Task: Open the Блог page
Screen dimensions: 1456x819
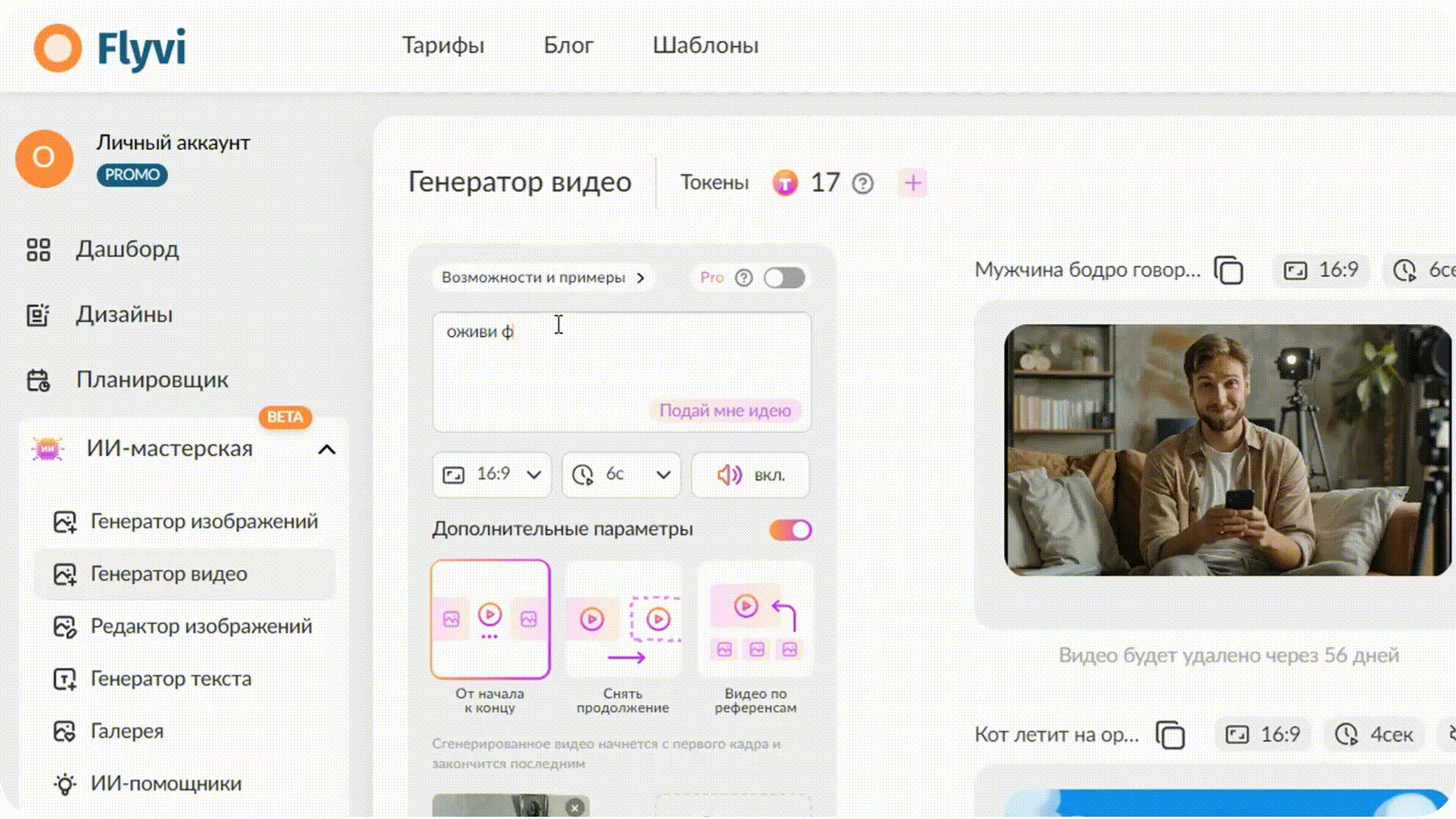Action: [568, 45]
